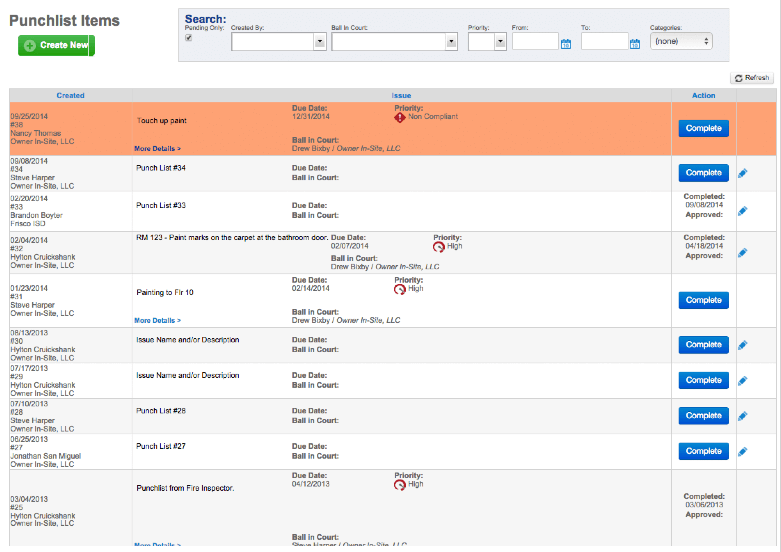The height and width of the screenshot is (552, 781).
Task: Click High priority icon on Fire Inspector item
Action: (399, 485)
